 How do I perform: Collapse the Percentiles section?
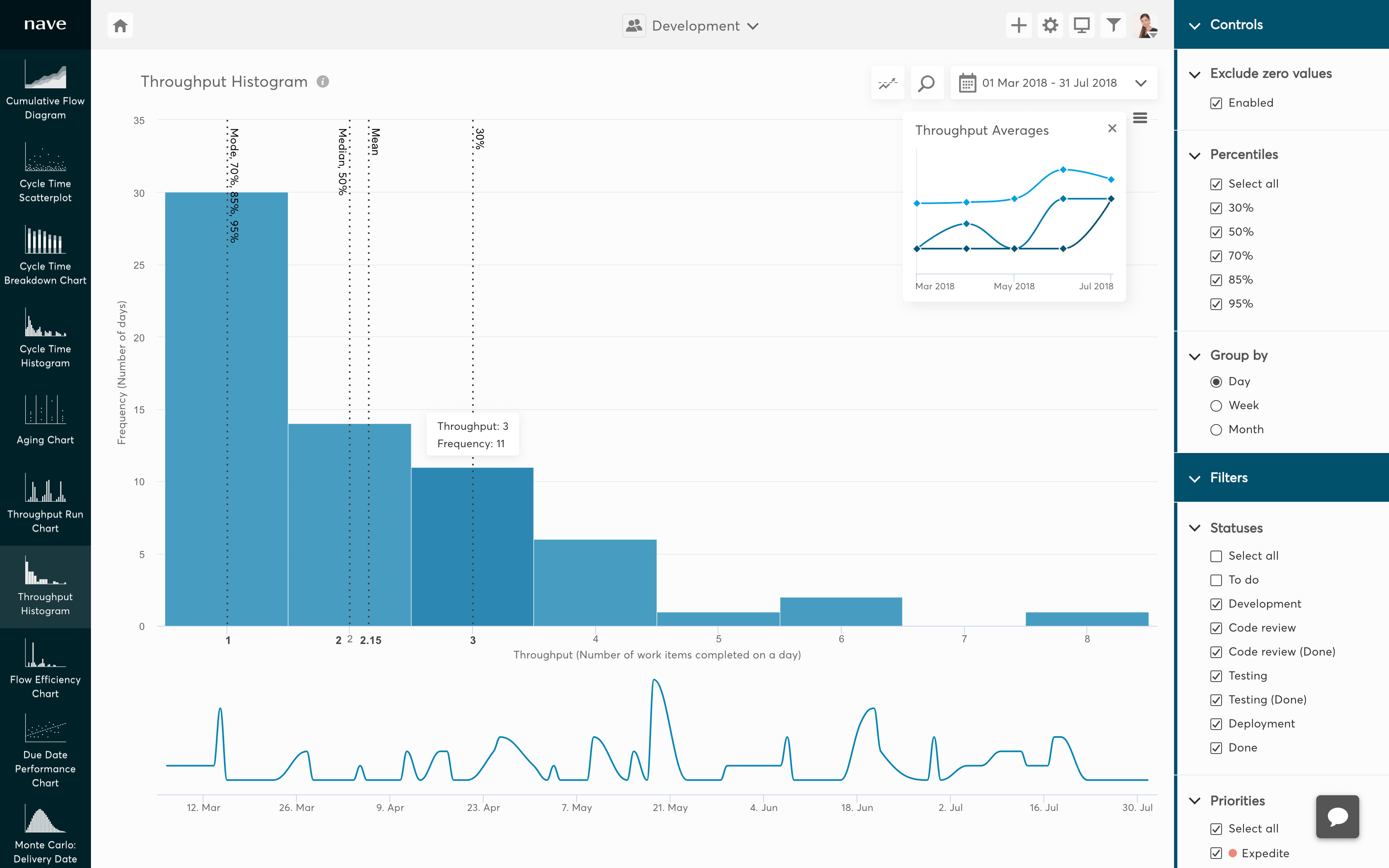(x=1196, y=155)
